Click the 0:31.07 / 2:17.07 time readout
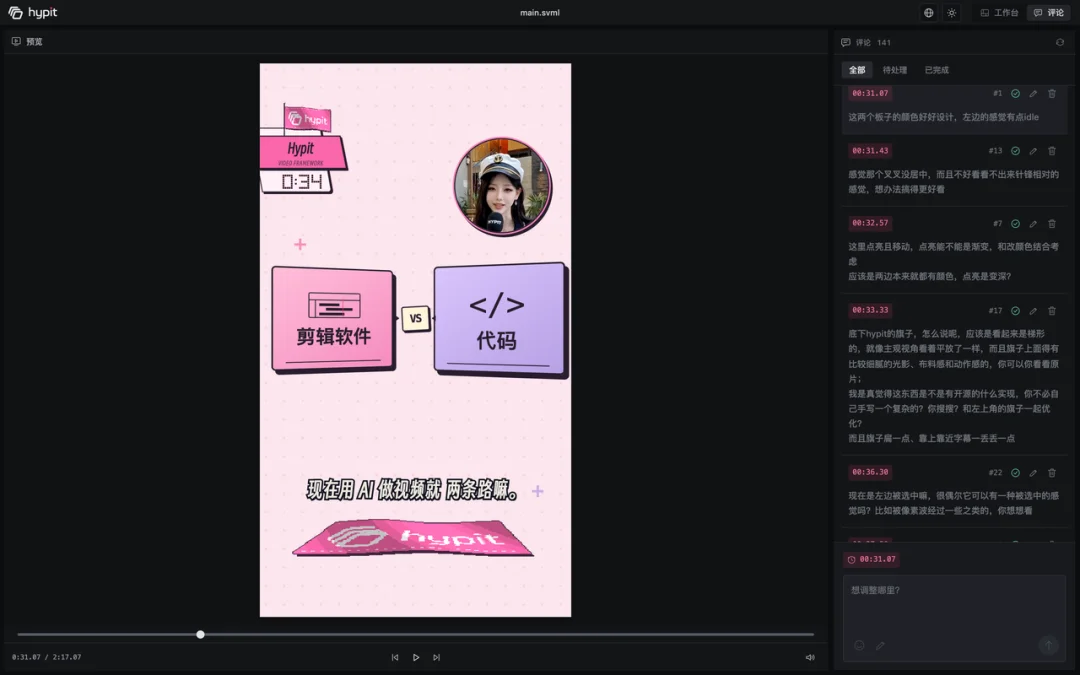1080x675 pixels. 46,657
